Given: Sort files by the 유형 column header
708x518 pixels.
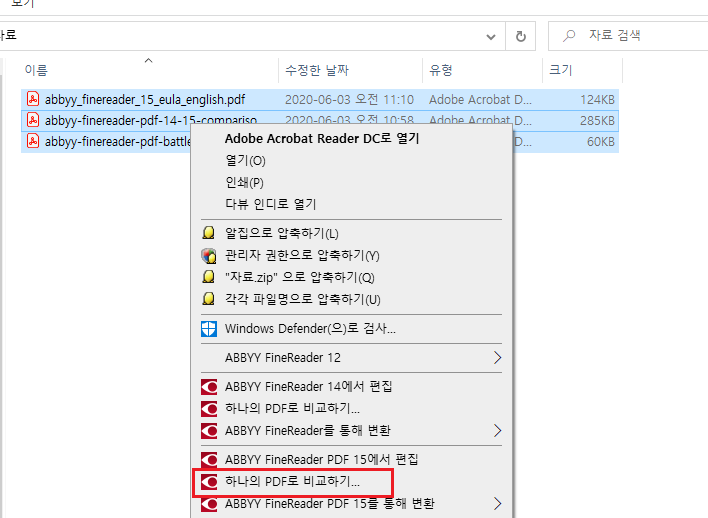Looking at the screenshot, I should pos(441,70).
